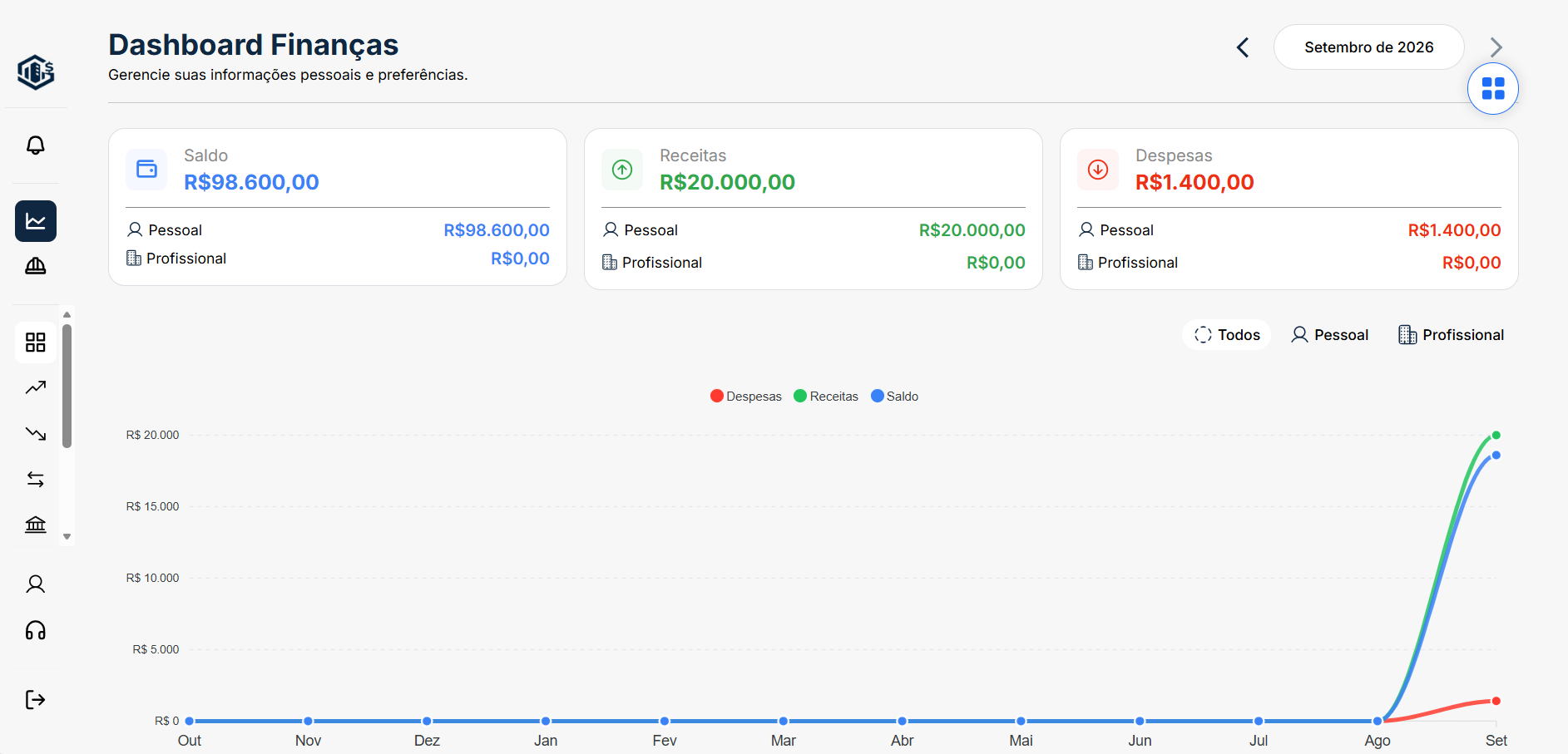Open the downward trend icon in sidebar

[x=36, y=433]
